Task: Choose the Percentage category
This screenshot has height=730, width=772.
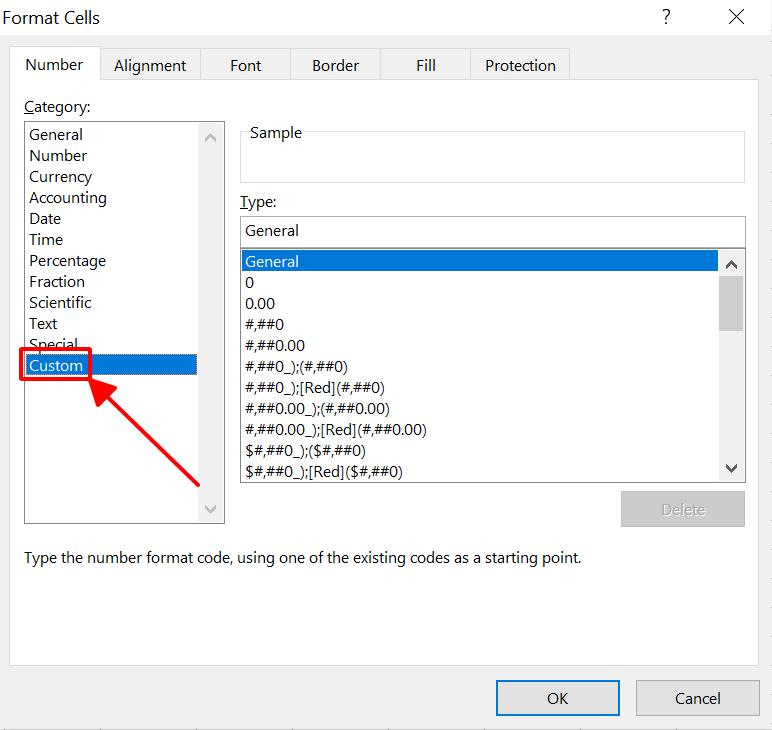Action: point(67,261)
